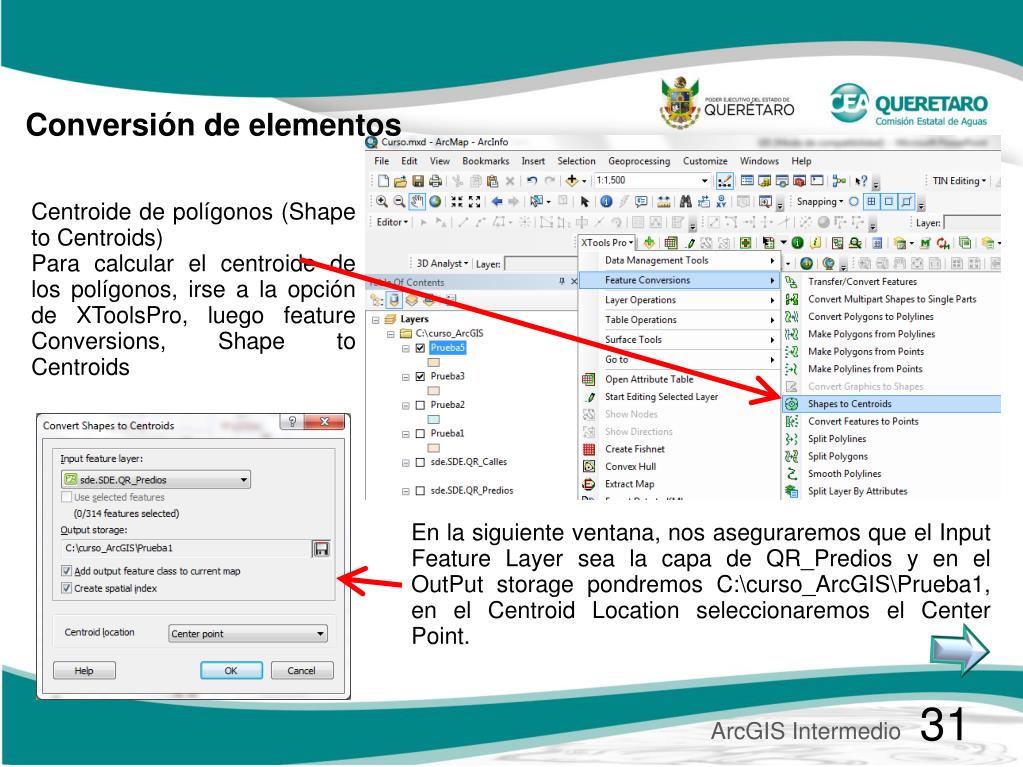Click the next slide arrow button
The height and width of the screenshot is (767, 1023).
point(960,650)
